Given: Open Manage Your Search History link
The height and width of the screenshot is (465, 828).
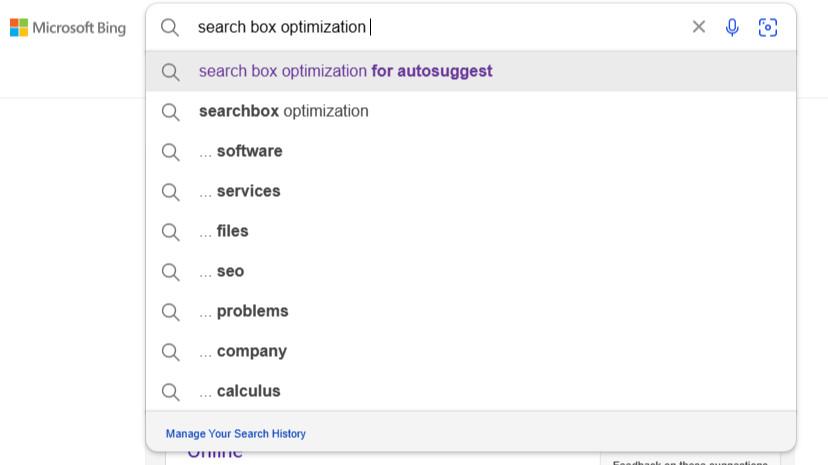Looking at the screenshot, I should click(236, 434).
